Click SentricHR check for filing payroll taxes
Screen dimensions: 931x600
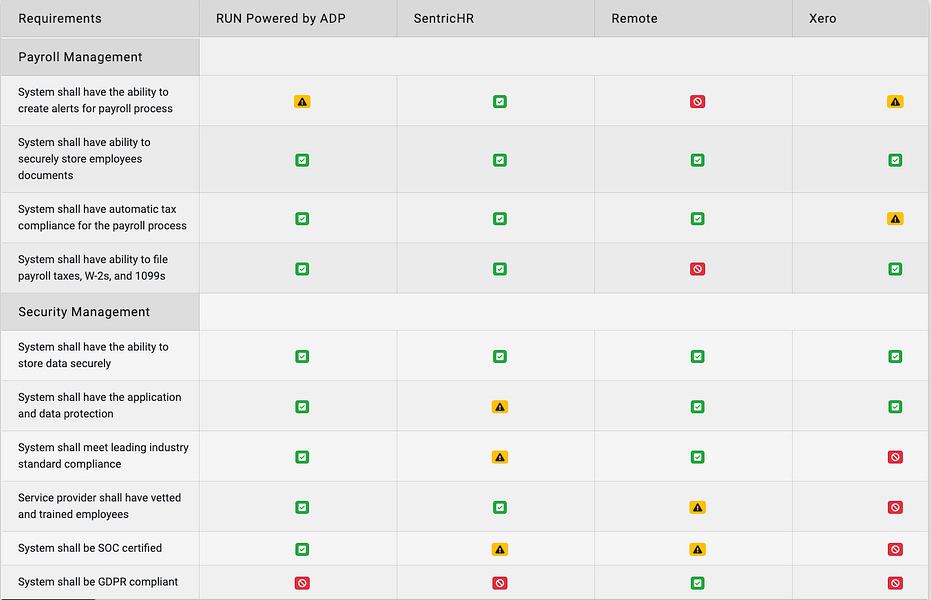point(500,269)
